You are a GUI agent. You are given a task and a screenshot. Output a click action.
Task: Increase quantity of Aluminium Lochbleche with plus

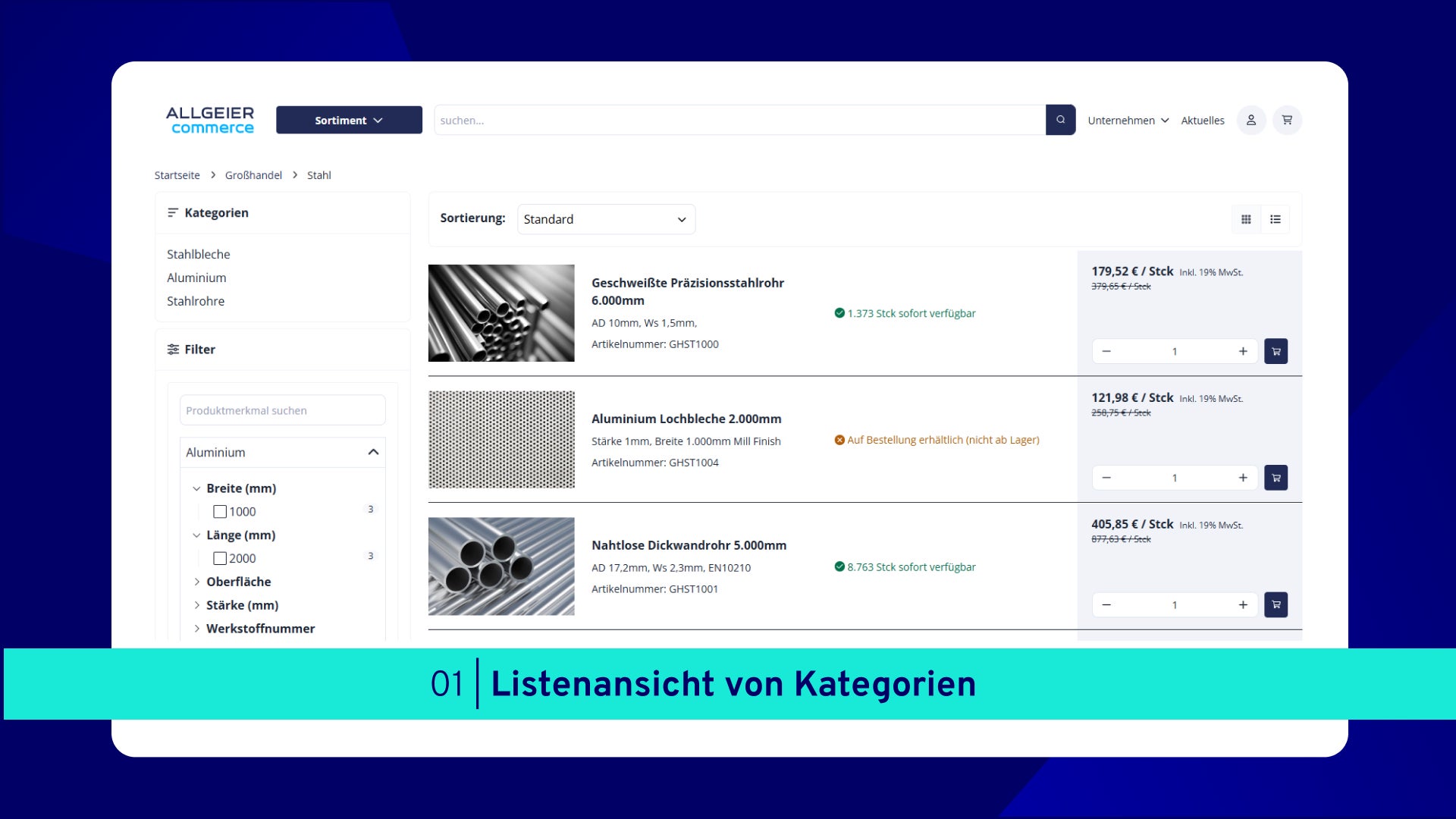click(1243, 478)
